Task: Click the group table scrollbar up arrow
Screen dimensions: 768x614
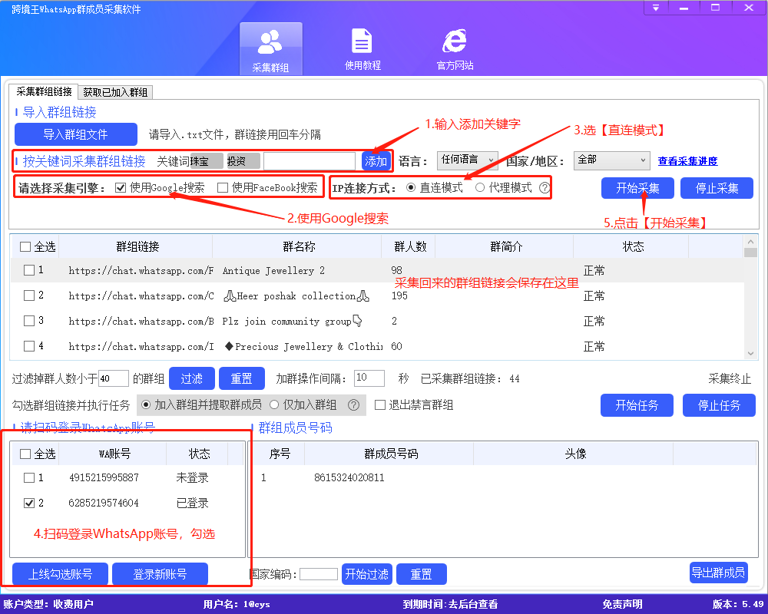Action: click(750, 241)
